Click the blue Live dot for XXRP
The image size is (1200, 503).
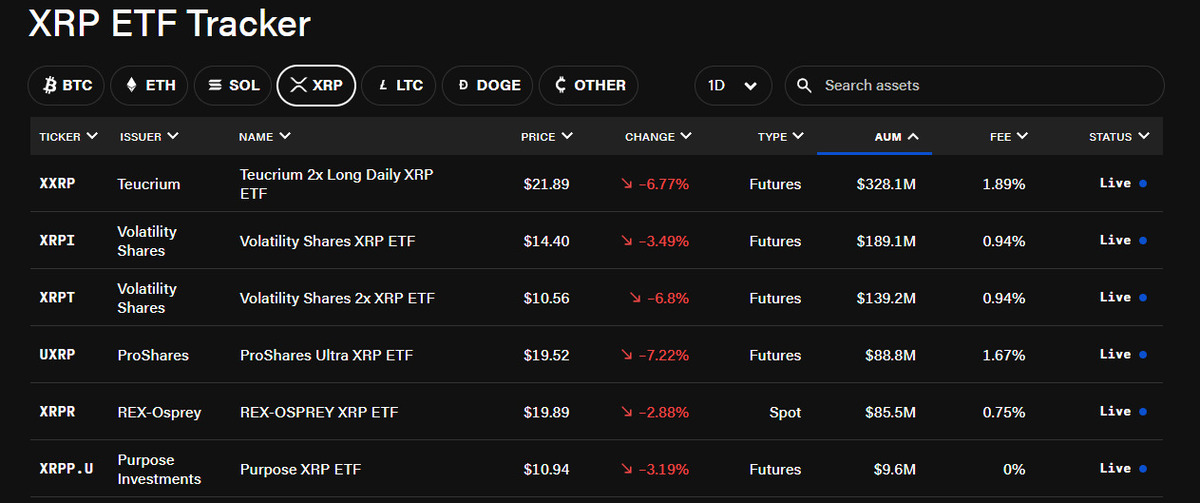tap(1143, 184)
